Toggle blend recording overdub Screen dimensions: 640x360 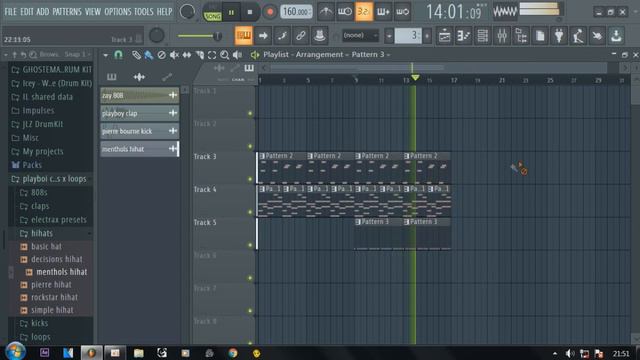pyautogui.click(x=383, y=12)
